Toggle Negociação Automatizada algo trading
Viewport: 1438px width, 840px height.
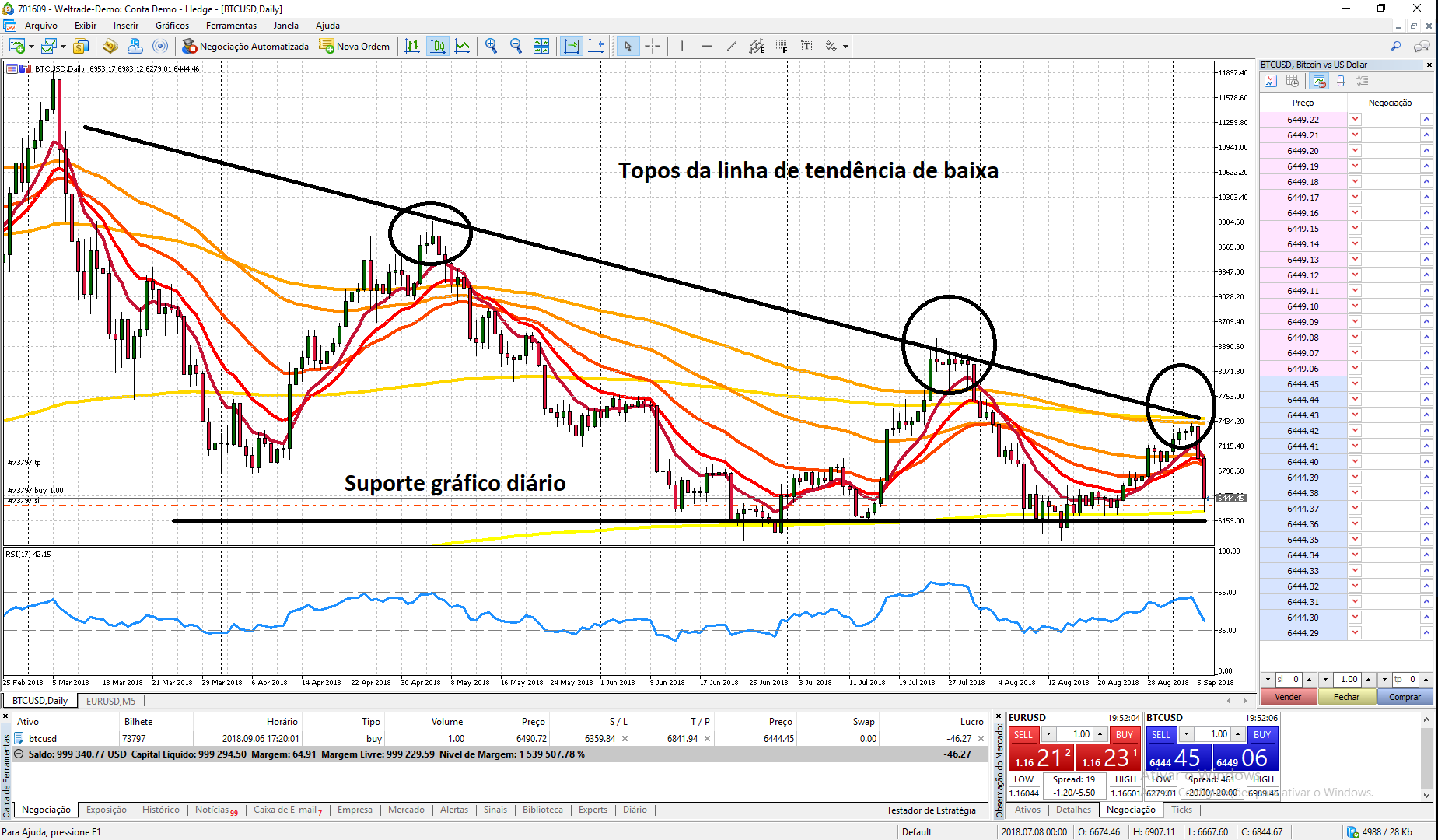pyautogui.click(x=246, y=47)
